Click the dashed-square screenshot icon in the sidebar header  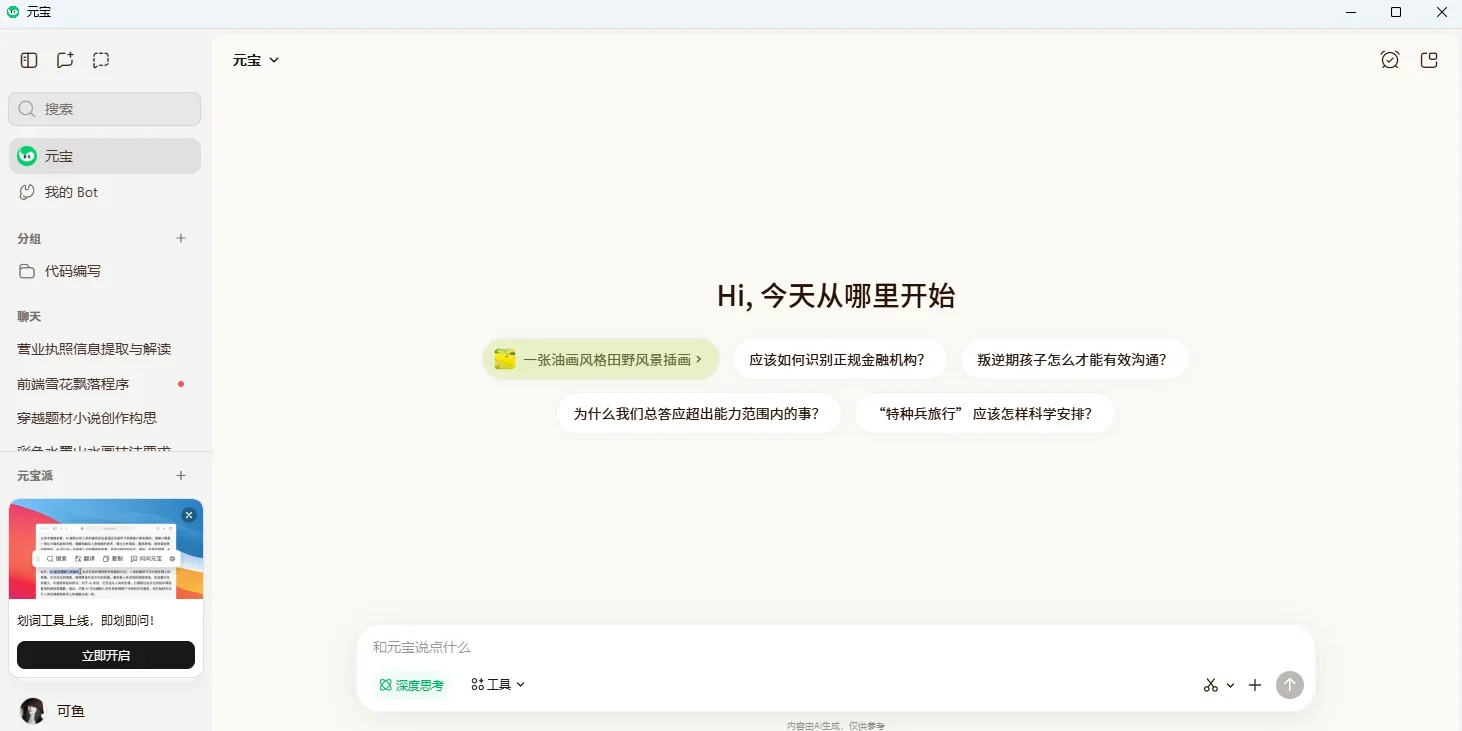tap(101, 60)
